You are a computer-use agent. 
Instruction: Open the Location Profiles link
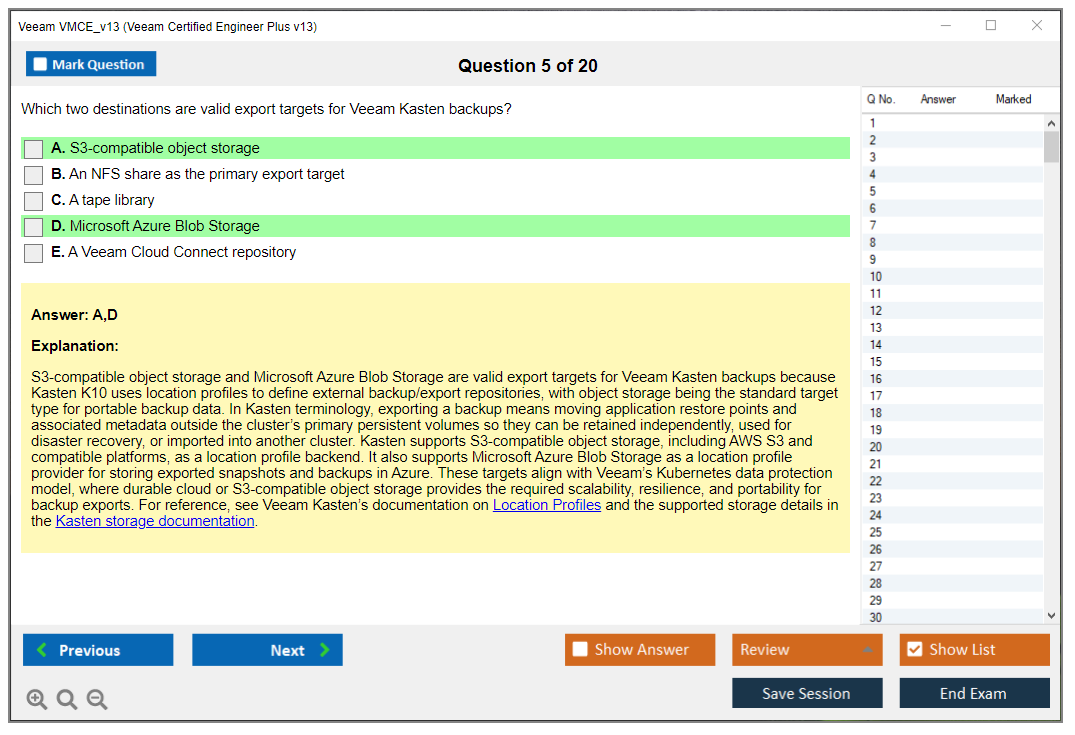(546, 505)
